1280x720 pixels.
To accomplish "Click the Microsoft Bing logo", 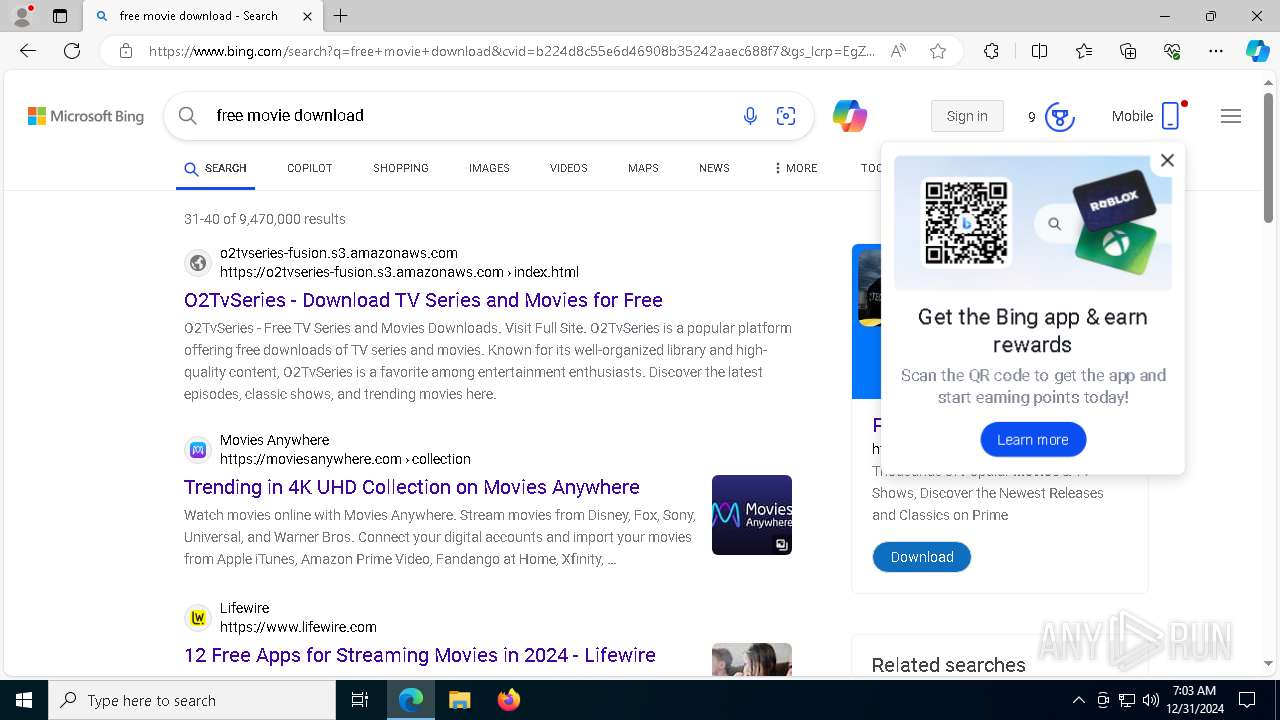I will (86, 116).
